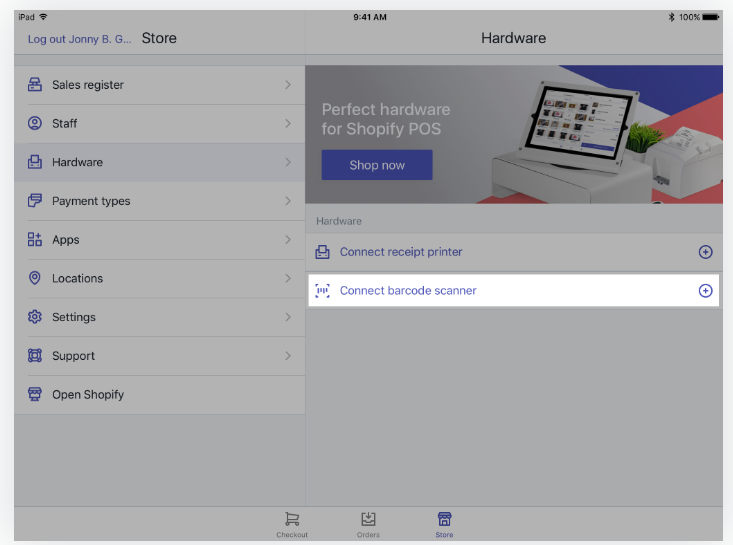The width and height of the screenshot is (733, 545).
Task: Expand Locations row chevron
Action: [x=288, y=278]
